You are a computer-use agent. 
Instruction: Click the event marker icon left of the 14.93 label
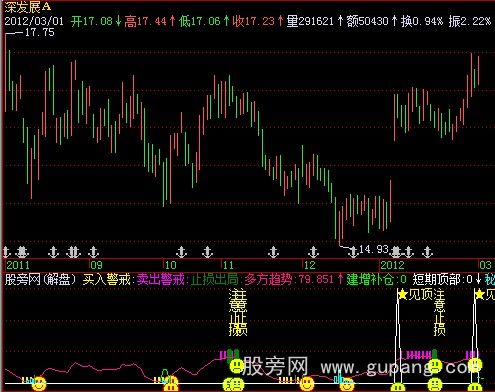coord(353,252)
